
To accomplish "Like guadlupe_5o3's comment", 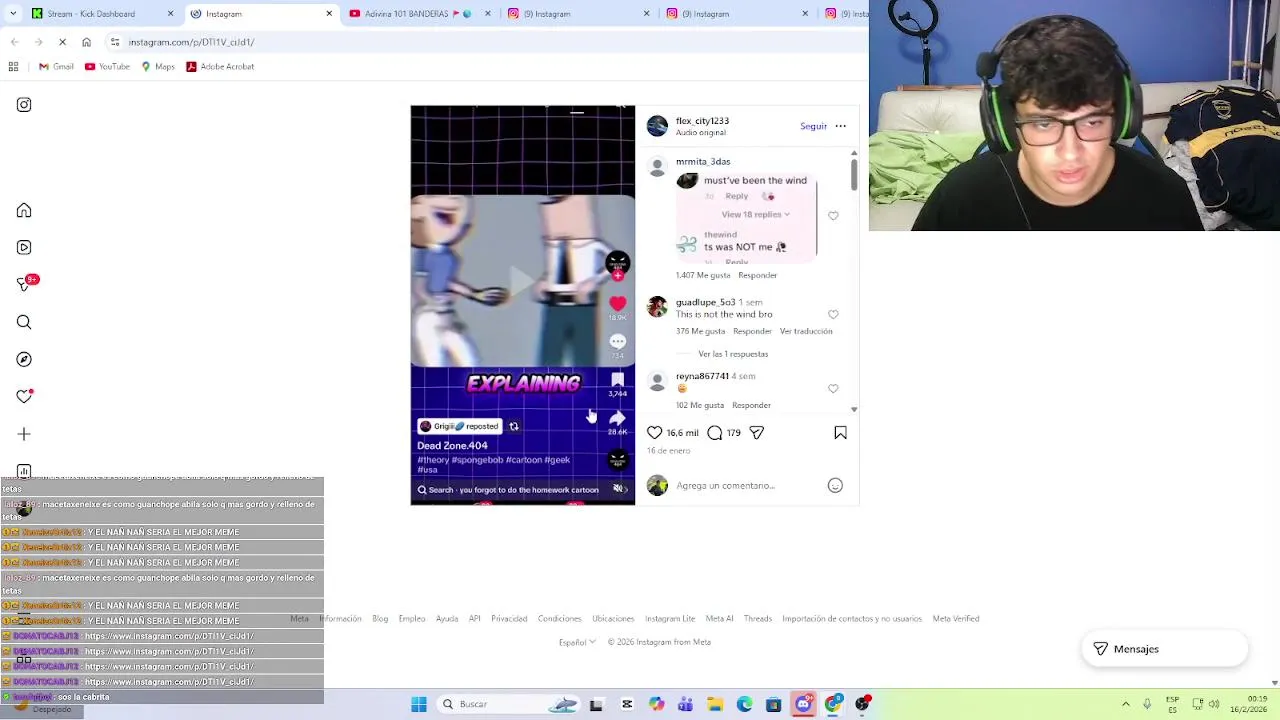I will pos(833,314).
